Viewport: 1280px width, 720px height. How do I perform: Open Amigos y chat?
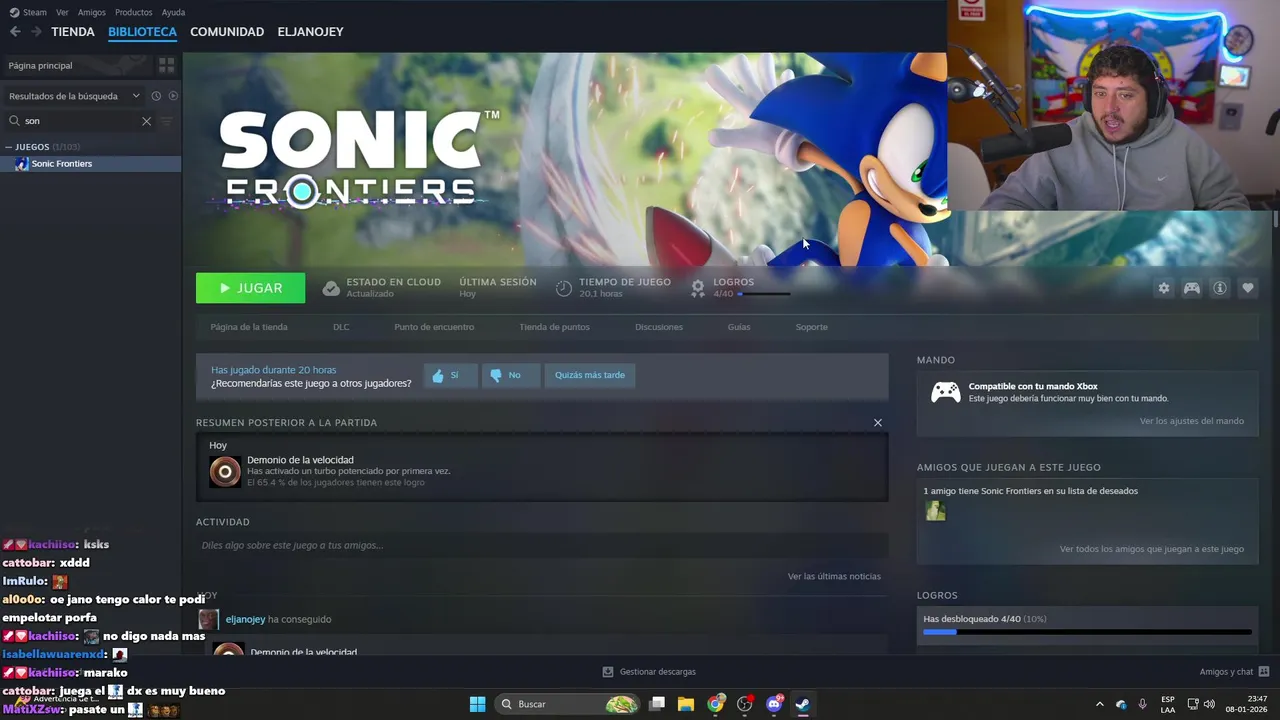[x=1234, y=672]
